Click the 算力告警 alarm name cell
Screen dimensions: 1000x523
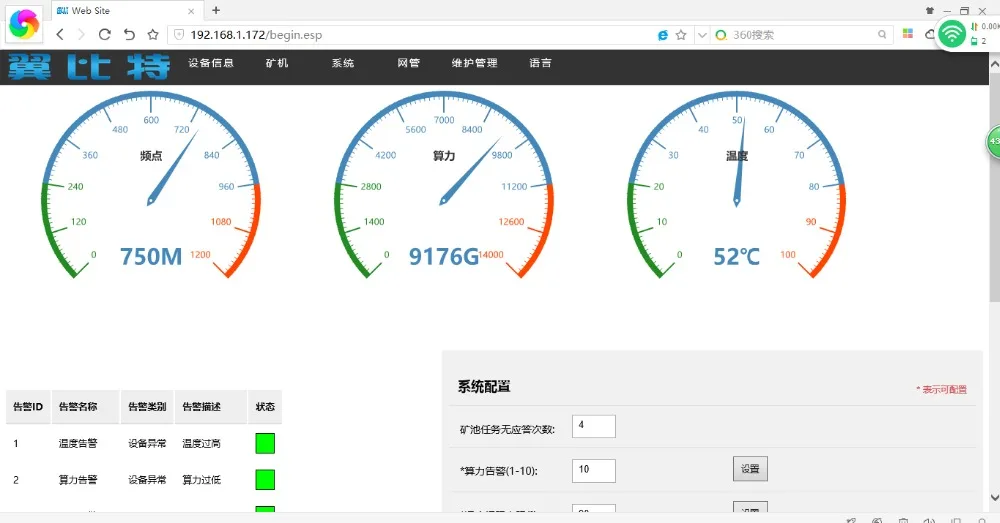[78, 480]
